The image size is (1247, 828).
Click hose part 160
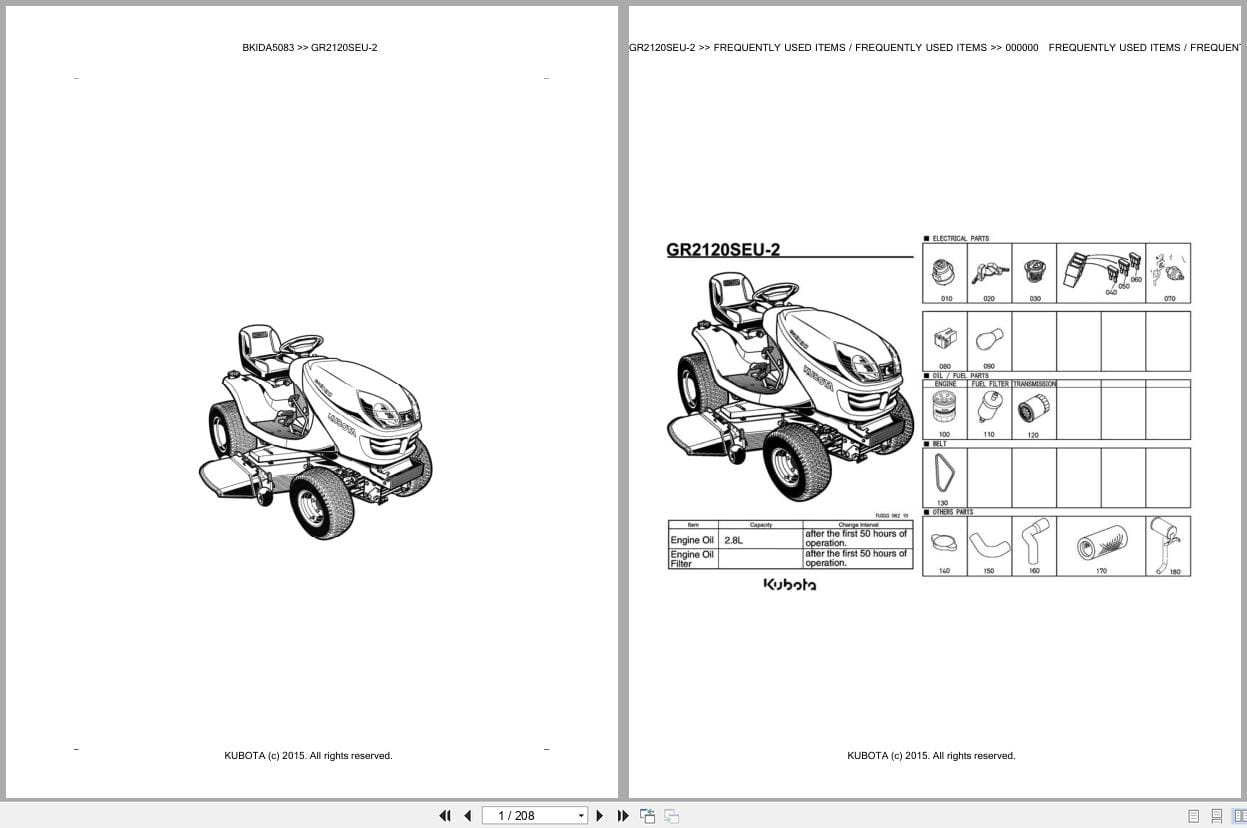(1034, 546)
